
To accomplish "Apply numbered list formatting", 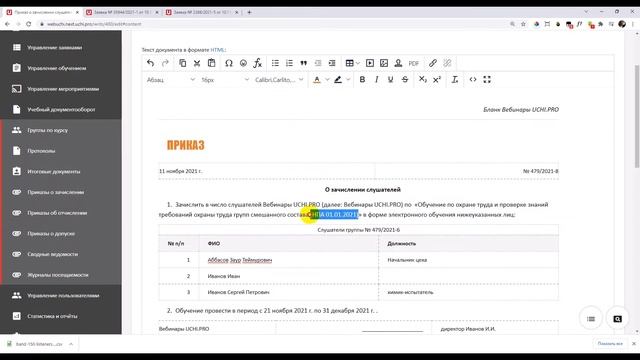I will [x=289, y=63].
